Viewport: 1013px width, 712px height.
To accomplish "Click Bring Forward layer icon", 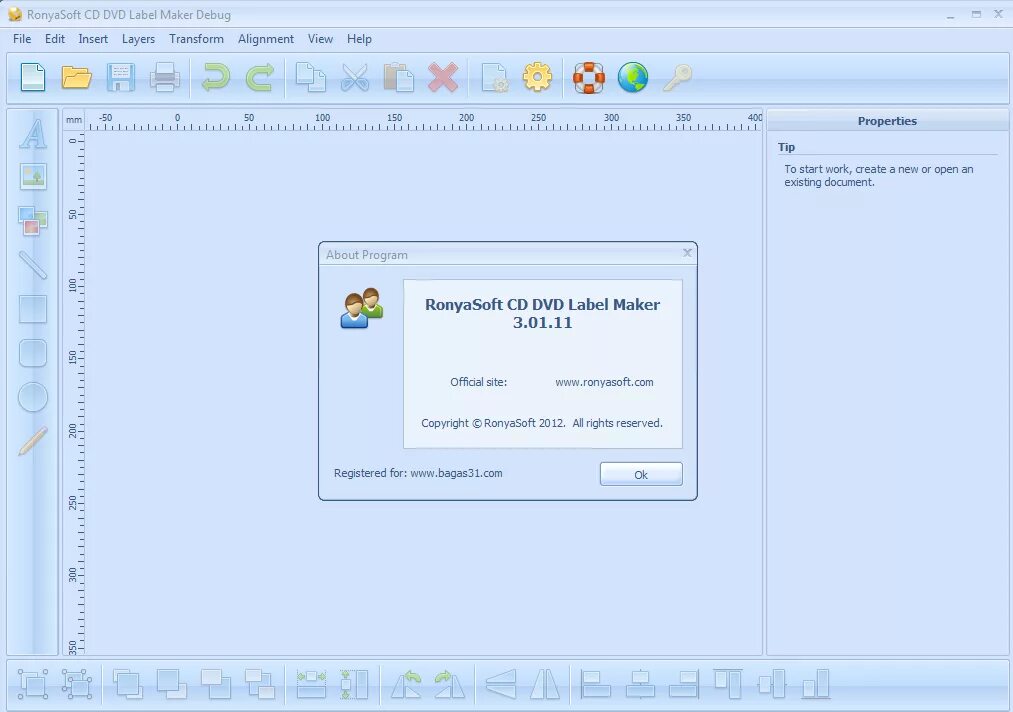I will click(x=216, y=684).
